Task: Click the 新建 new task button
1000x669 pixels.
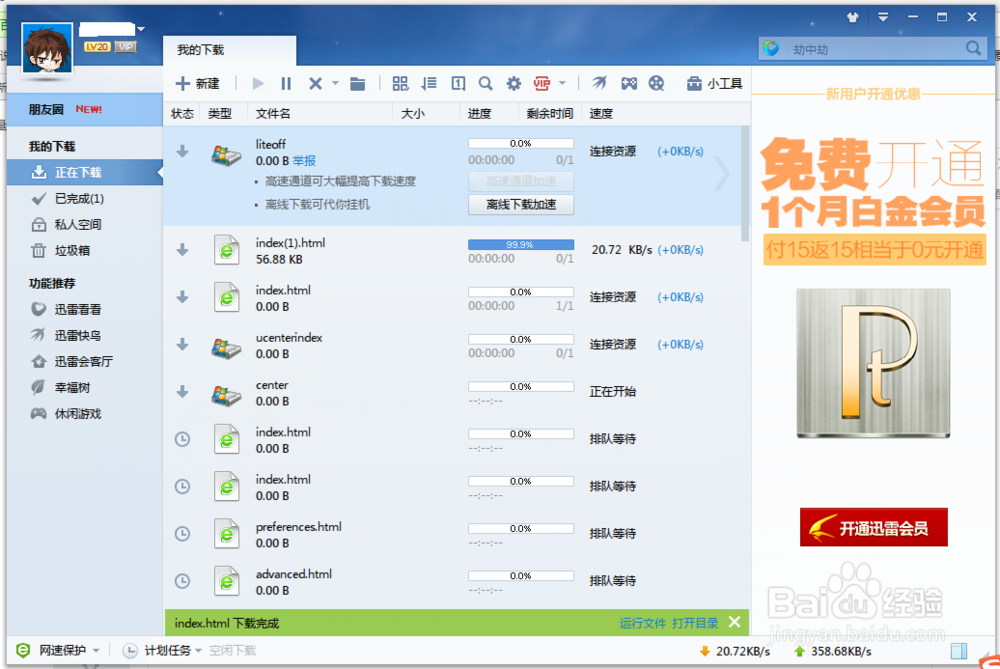Action: tap(197, 84)
